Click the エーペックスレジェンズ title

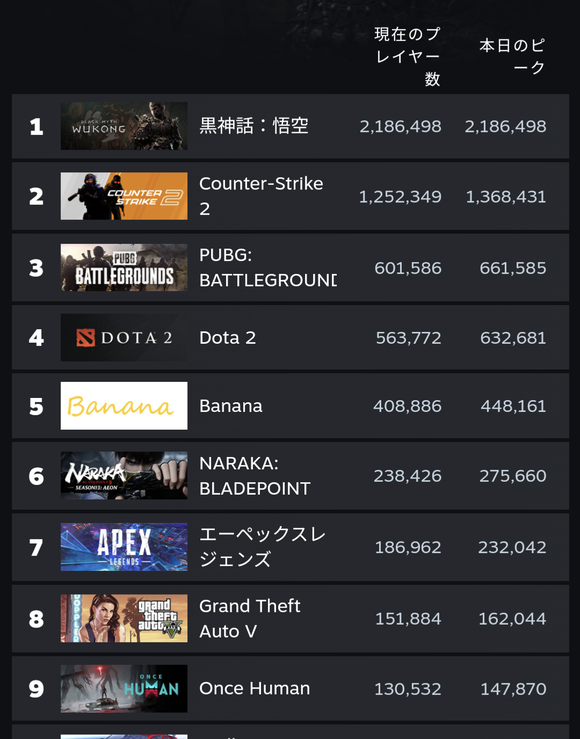[262, 547]
